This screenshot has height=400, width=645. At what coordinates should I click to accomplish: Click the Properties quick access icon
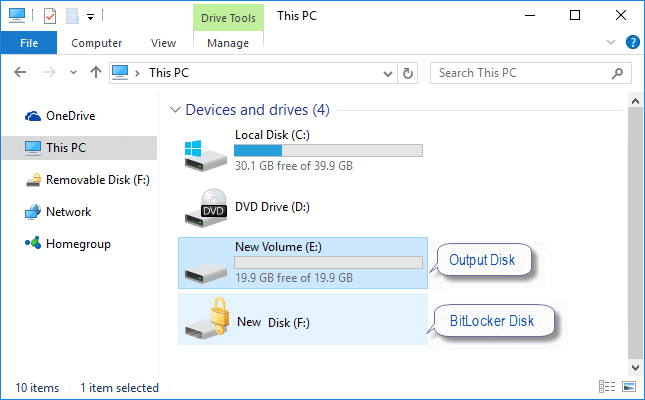pyautogui.click(x=50, y=16)
